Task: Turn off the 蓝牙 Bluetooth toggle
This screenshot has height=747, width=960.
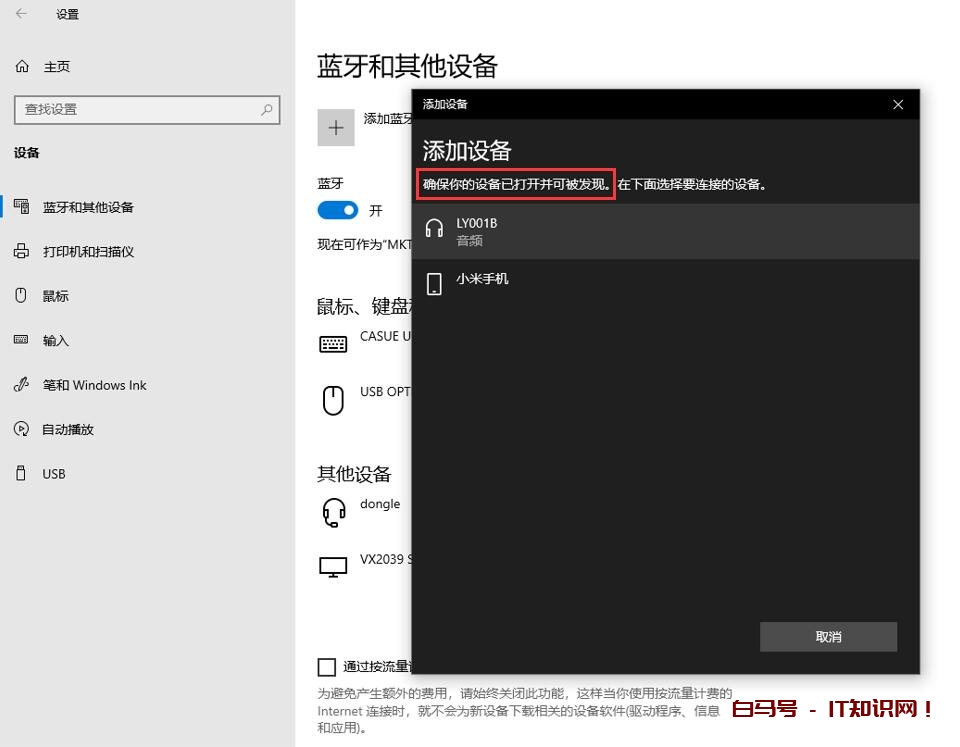Action: [337, 210]
